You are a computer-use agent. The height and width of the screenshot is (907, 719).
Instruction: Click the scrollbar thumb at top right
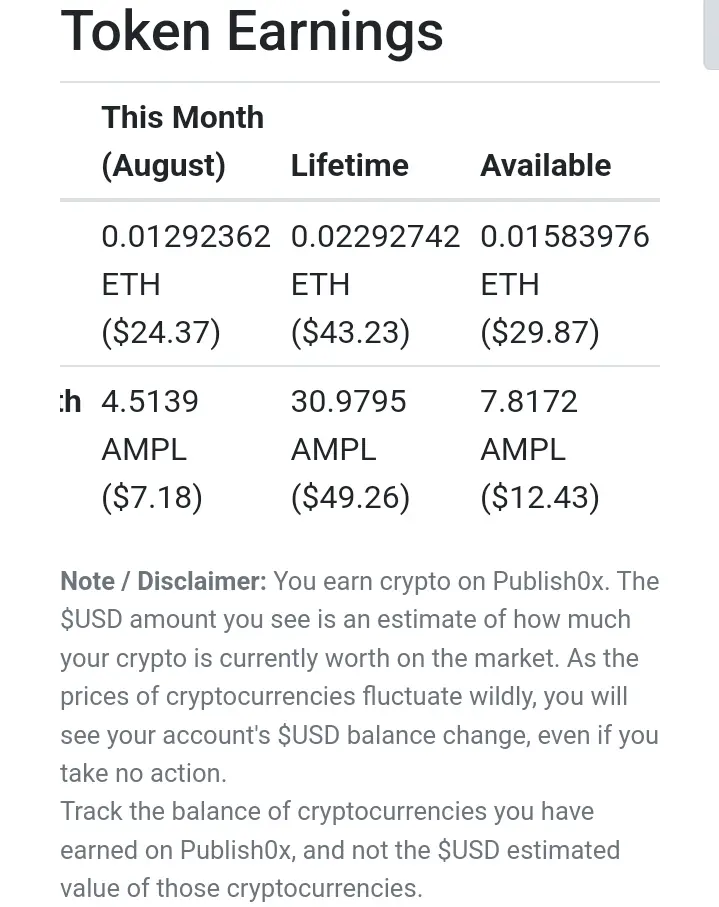tap(711, 35)
